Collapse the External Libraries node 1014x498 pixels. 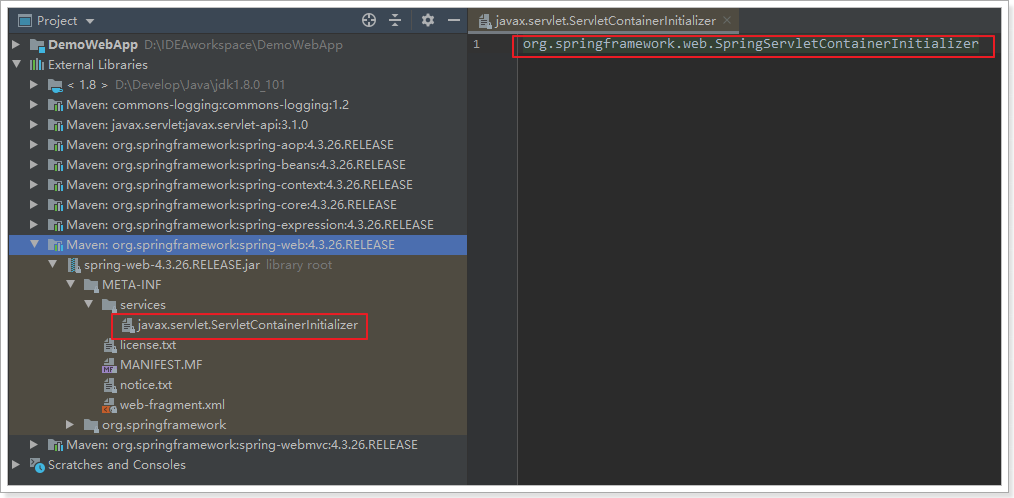pyautogui.click(x=16, y=65)
